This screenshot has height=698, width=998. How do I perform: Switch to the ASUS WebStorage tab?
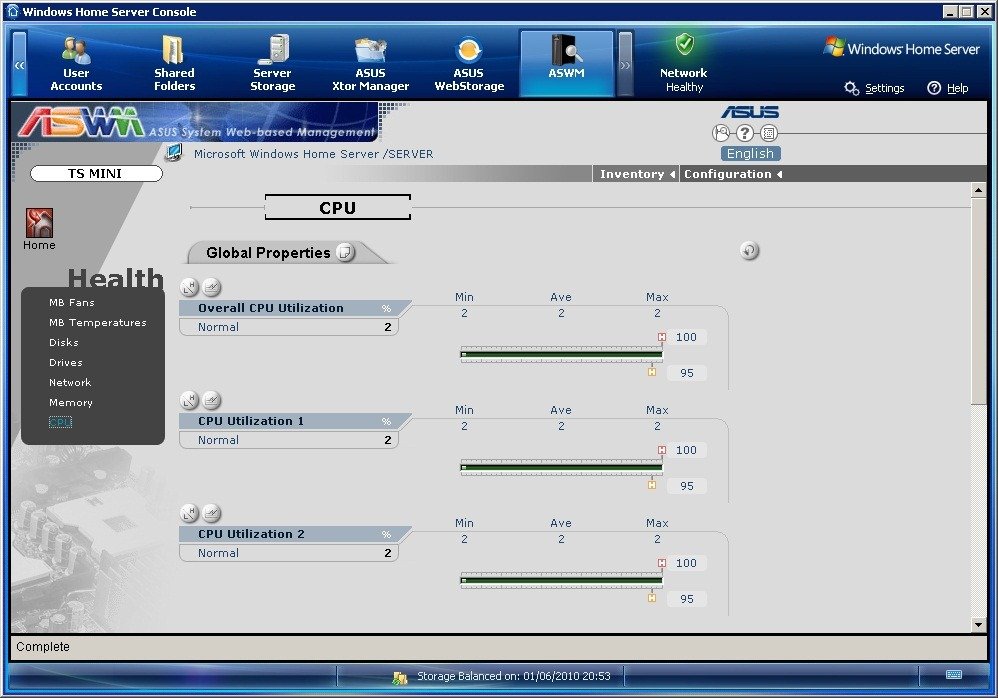tap(469, 64)
